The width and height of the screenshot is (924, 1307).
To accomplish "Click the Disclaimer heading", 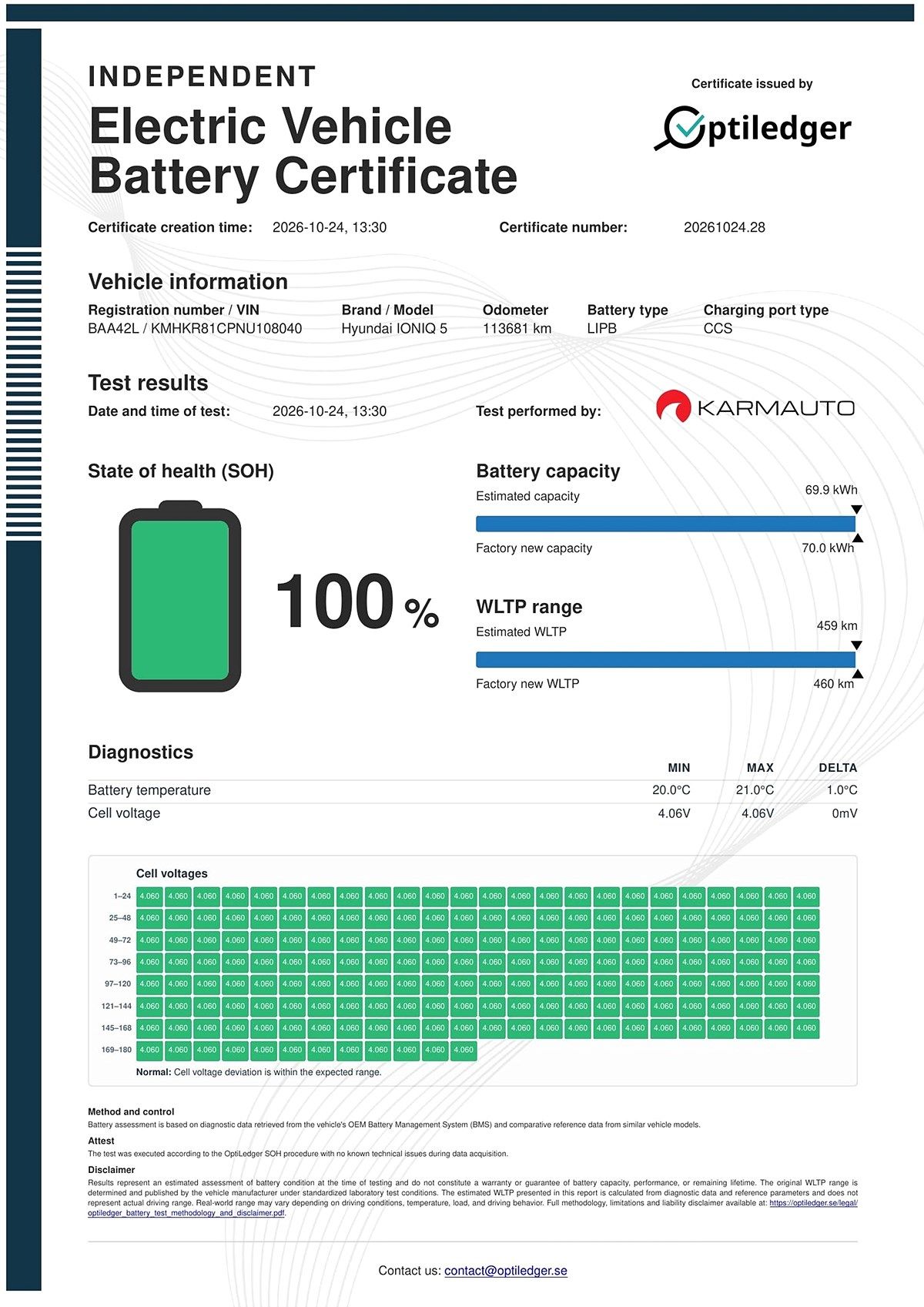I will coord(112,1170).
